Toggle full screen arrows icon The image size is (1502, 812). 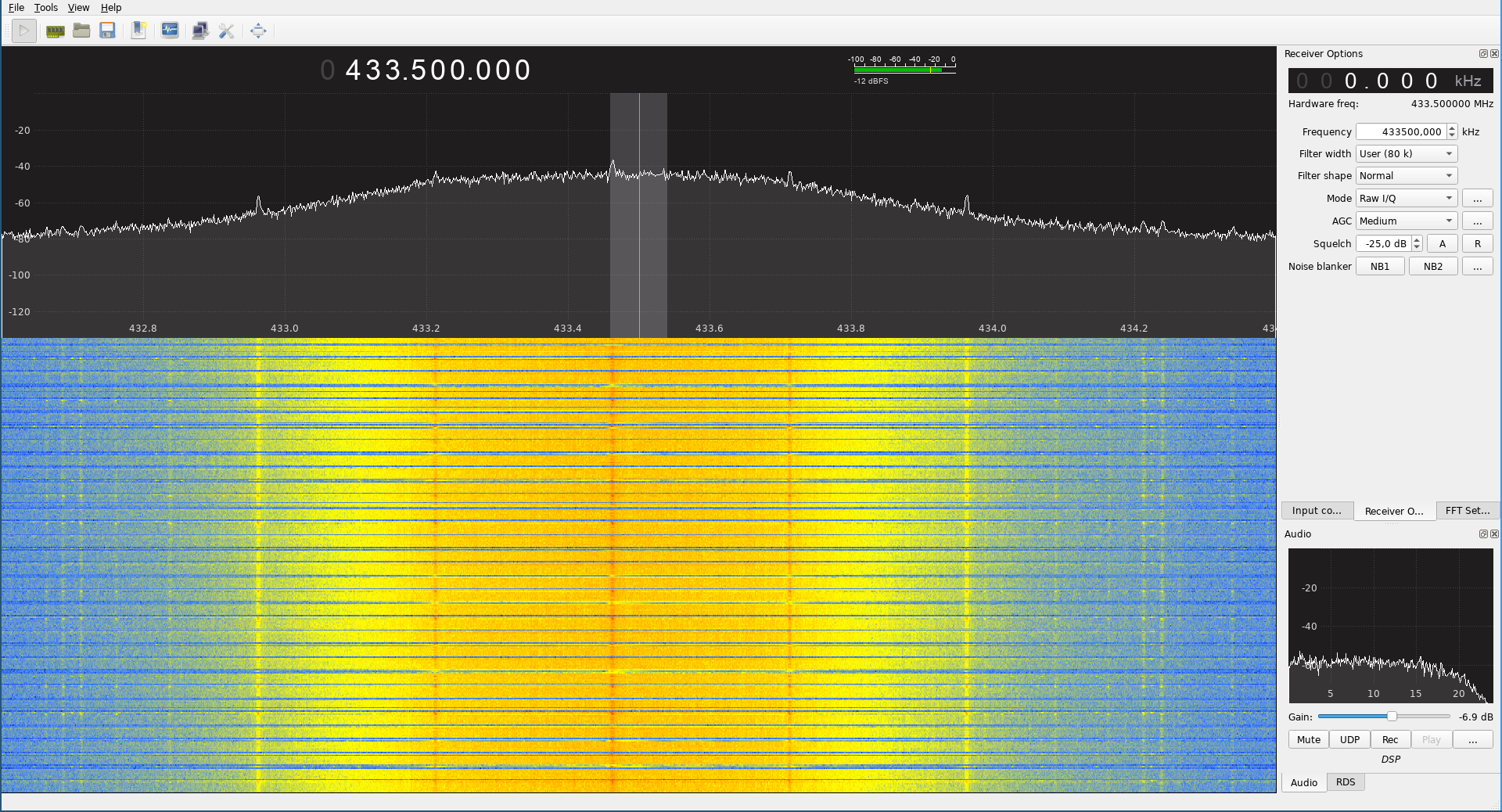258,31
